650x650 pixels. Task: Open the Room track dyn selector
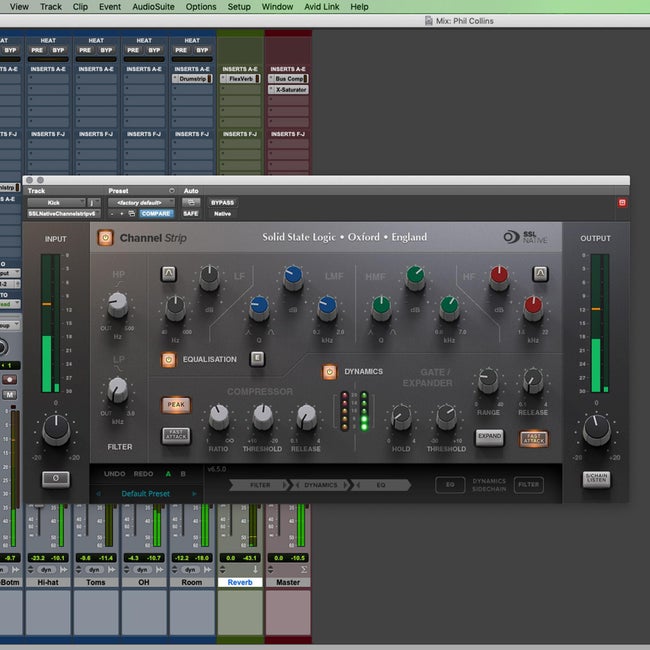coord(190,570)
